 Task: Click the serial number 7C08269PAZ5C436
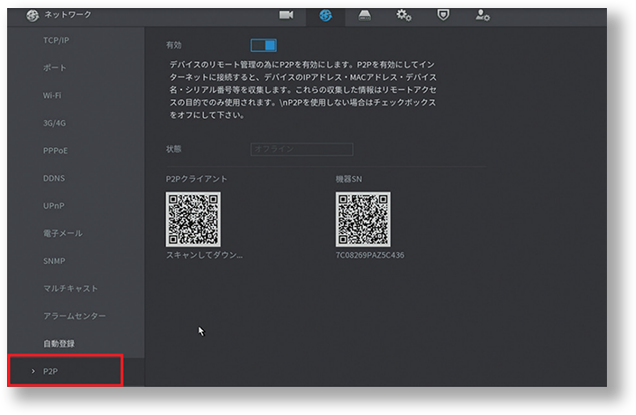[370, 255]
